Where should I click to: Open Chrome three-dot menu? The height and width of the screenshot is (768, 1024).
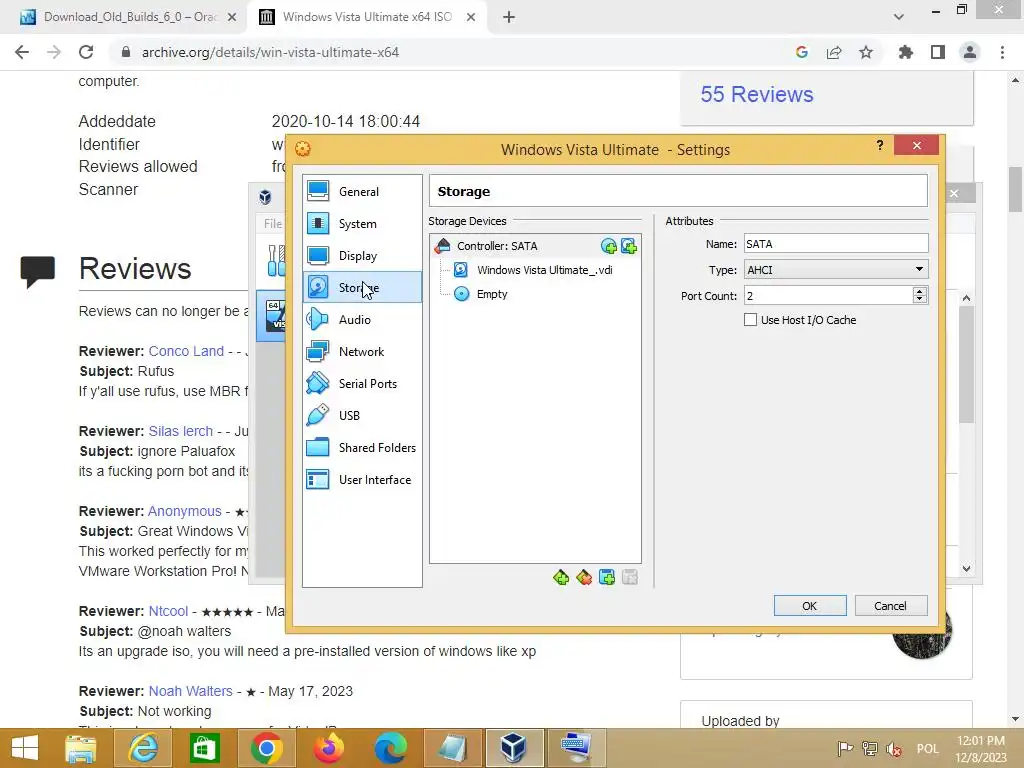coord(1002,52)
